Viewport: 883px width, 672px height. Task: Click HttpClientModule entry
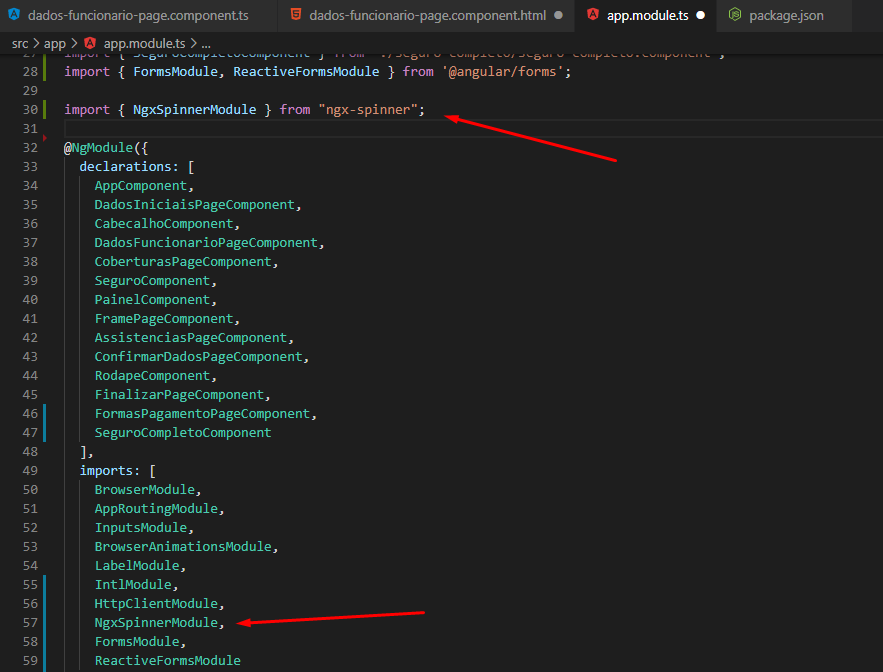click(x=156, y=604)
